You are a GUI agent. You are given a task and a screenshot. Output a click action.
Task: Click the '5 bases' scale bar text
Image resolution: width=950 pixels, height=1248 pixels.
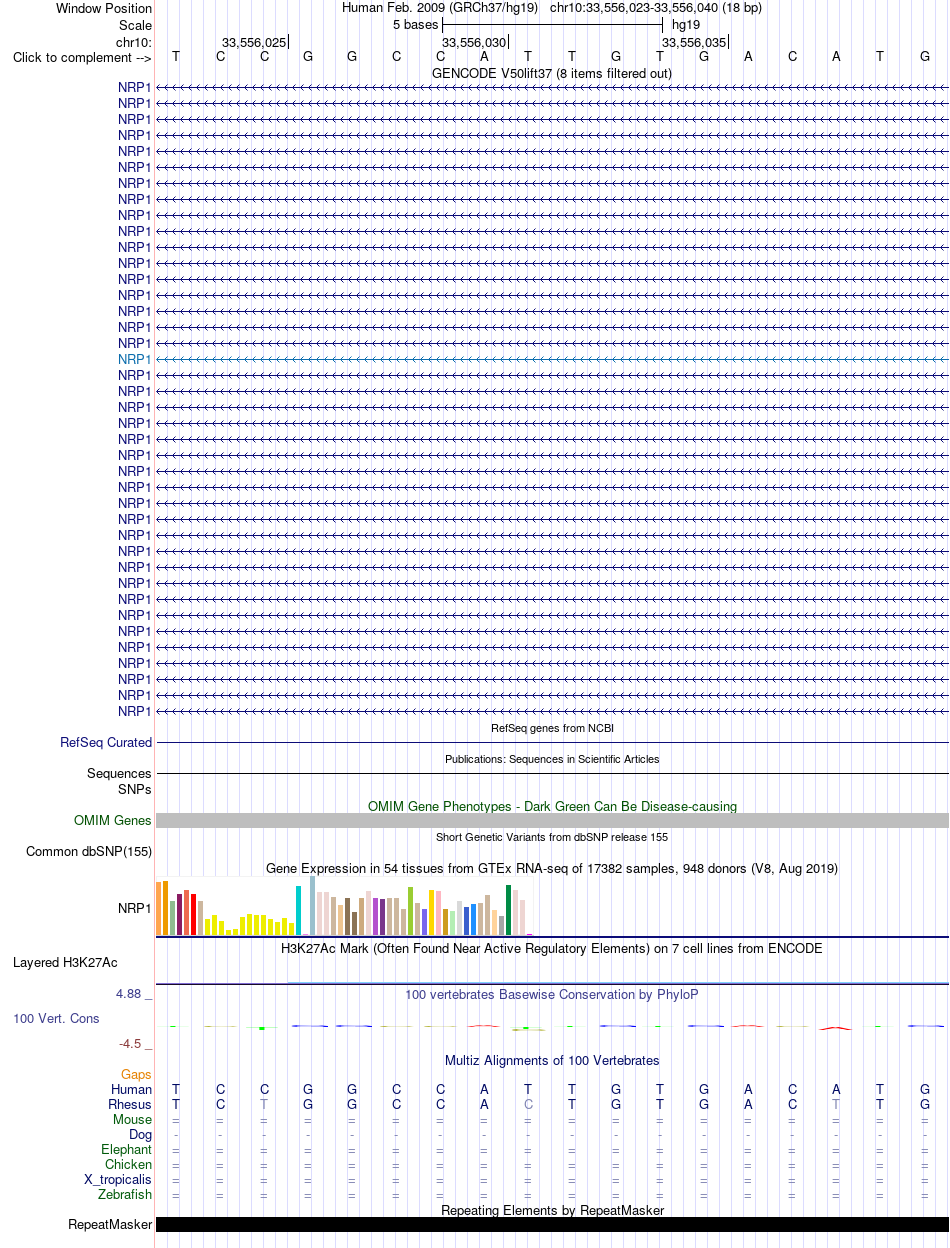(415, 24)
